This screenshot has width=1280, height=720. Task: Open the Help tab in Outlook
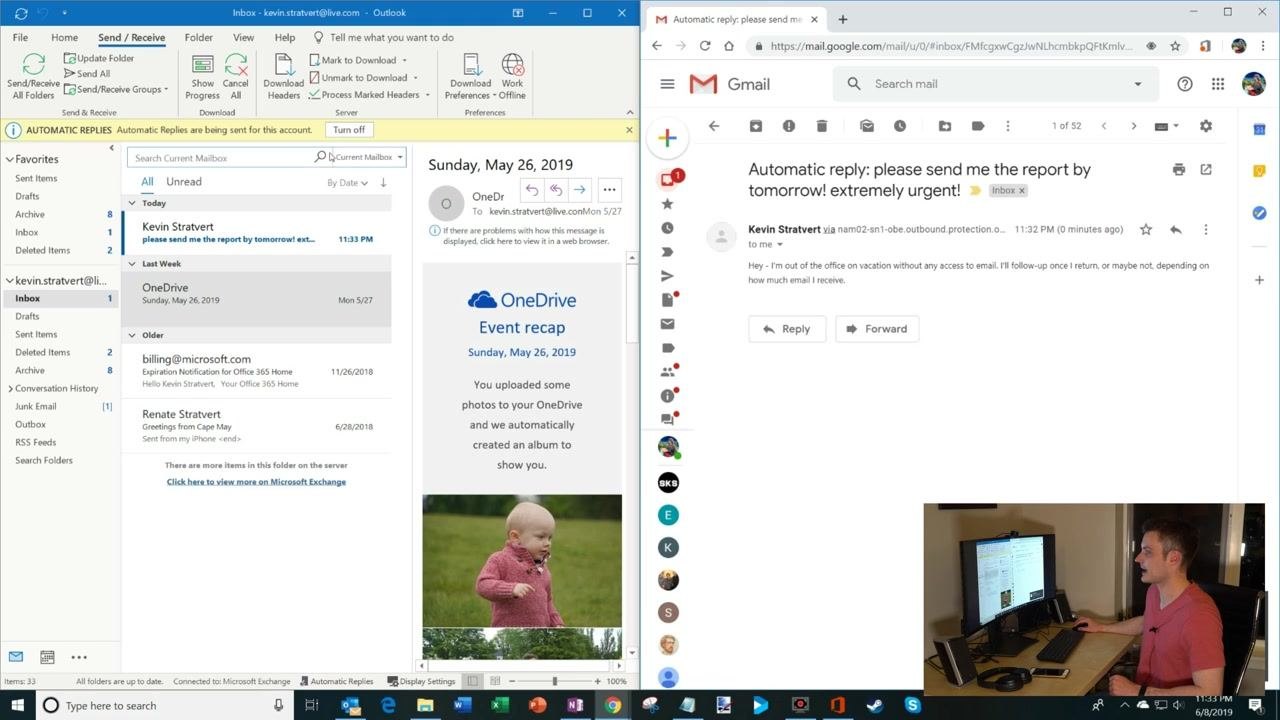point(285,38)
